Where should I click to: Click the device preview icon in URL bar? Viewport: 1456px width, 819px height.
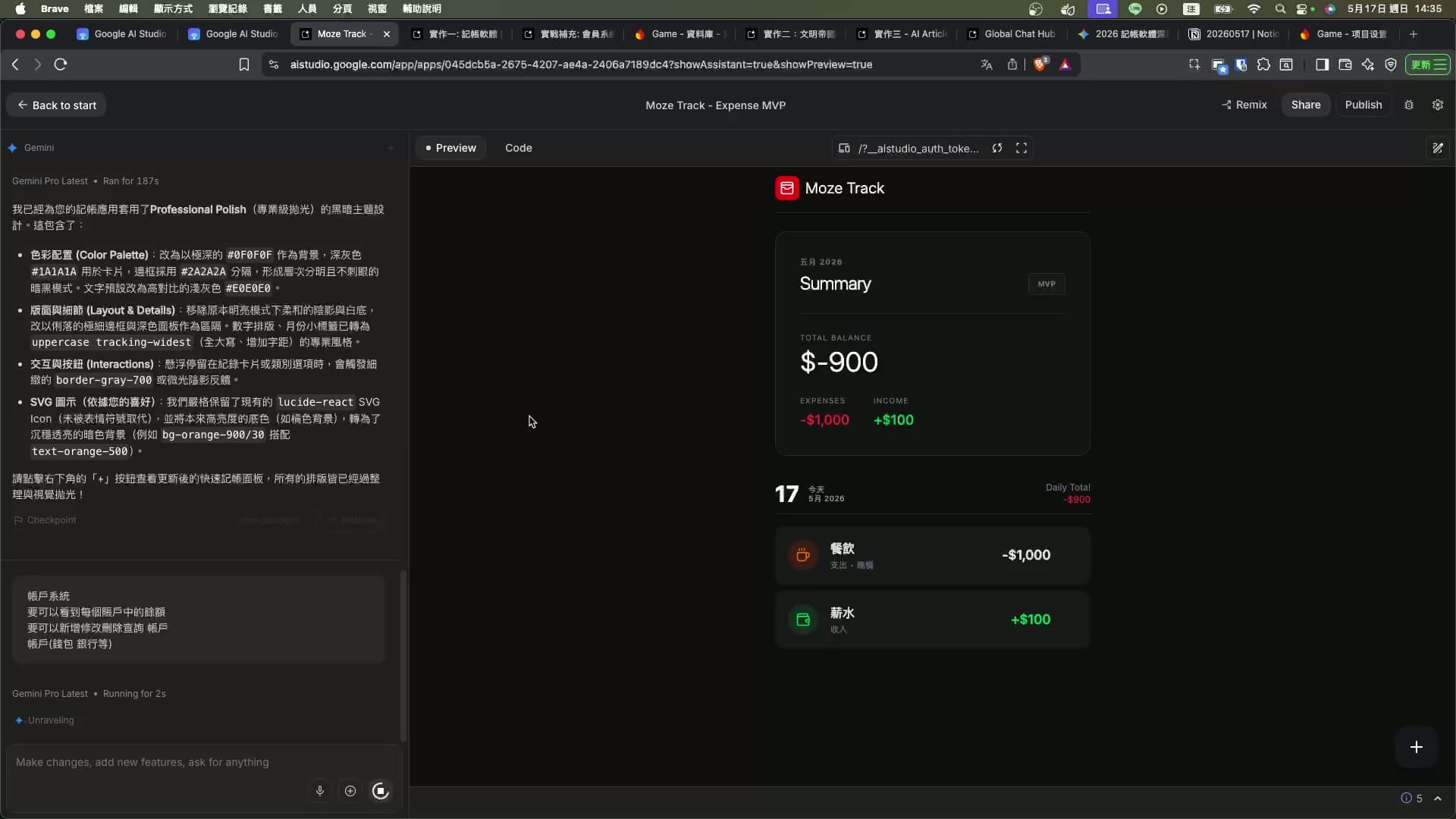tap(844, 148)
